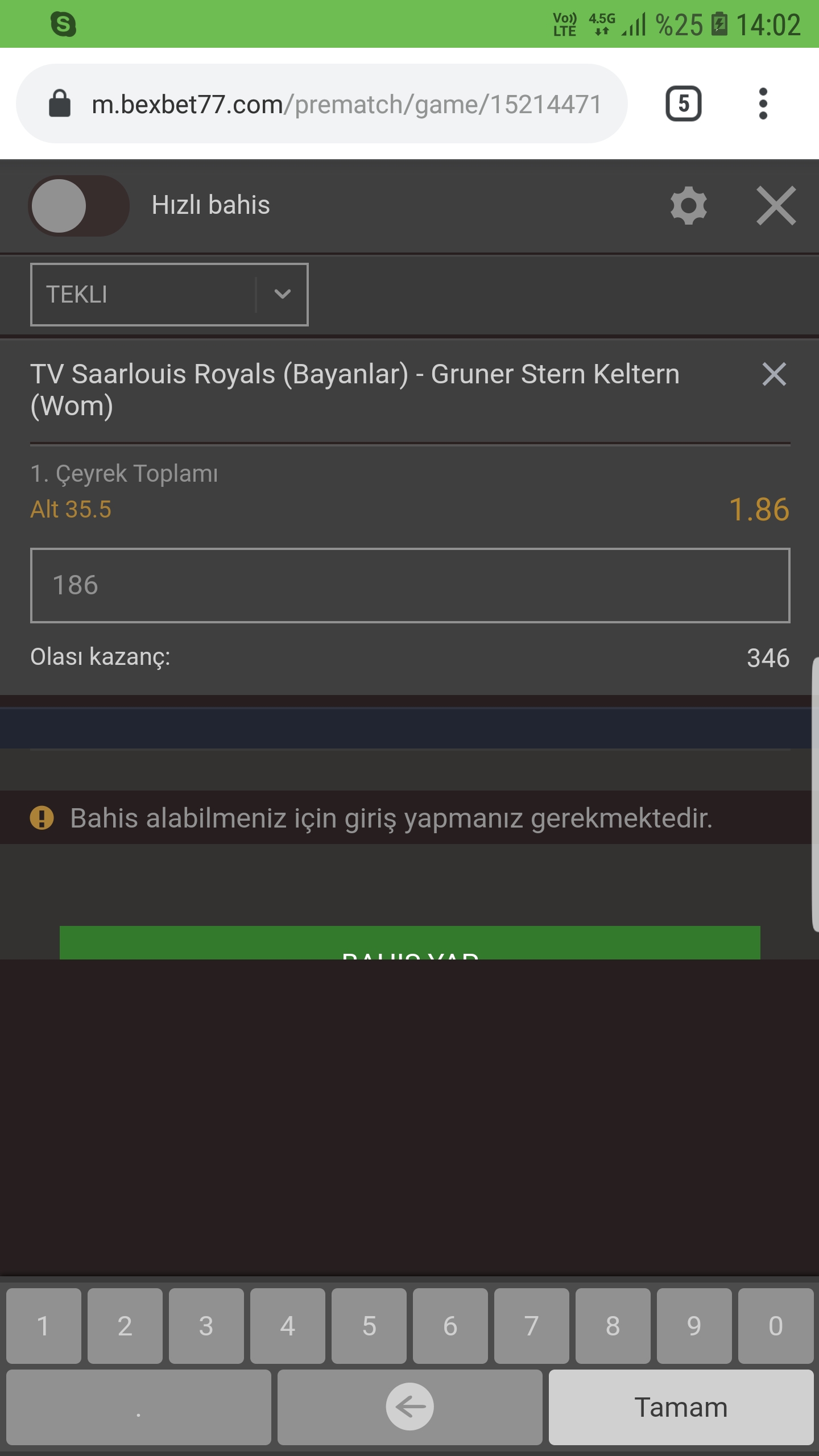Open Chrome three-dot overflow menu
Screen dimensions: 819x1456
763,104
